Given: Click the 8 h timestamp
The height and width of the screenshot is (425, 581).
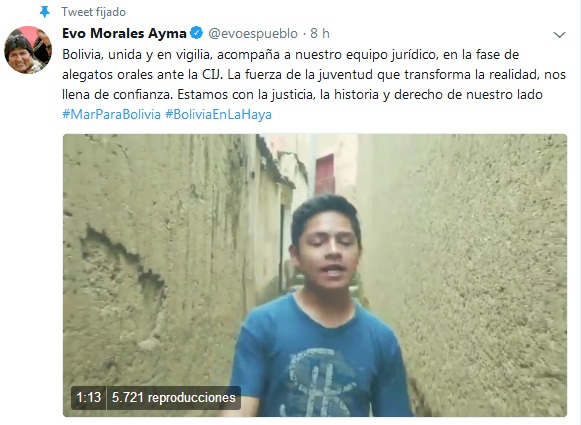Looking at the screenshot, I should [x=320, y=33].
